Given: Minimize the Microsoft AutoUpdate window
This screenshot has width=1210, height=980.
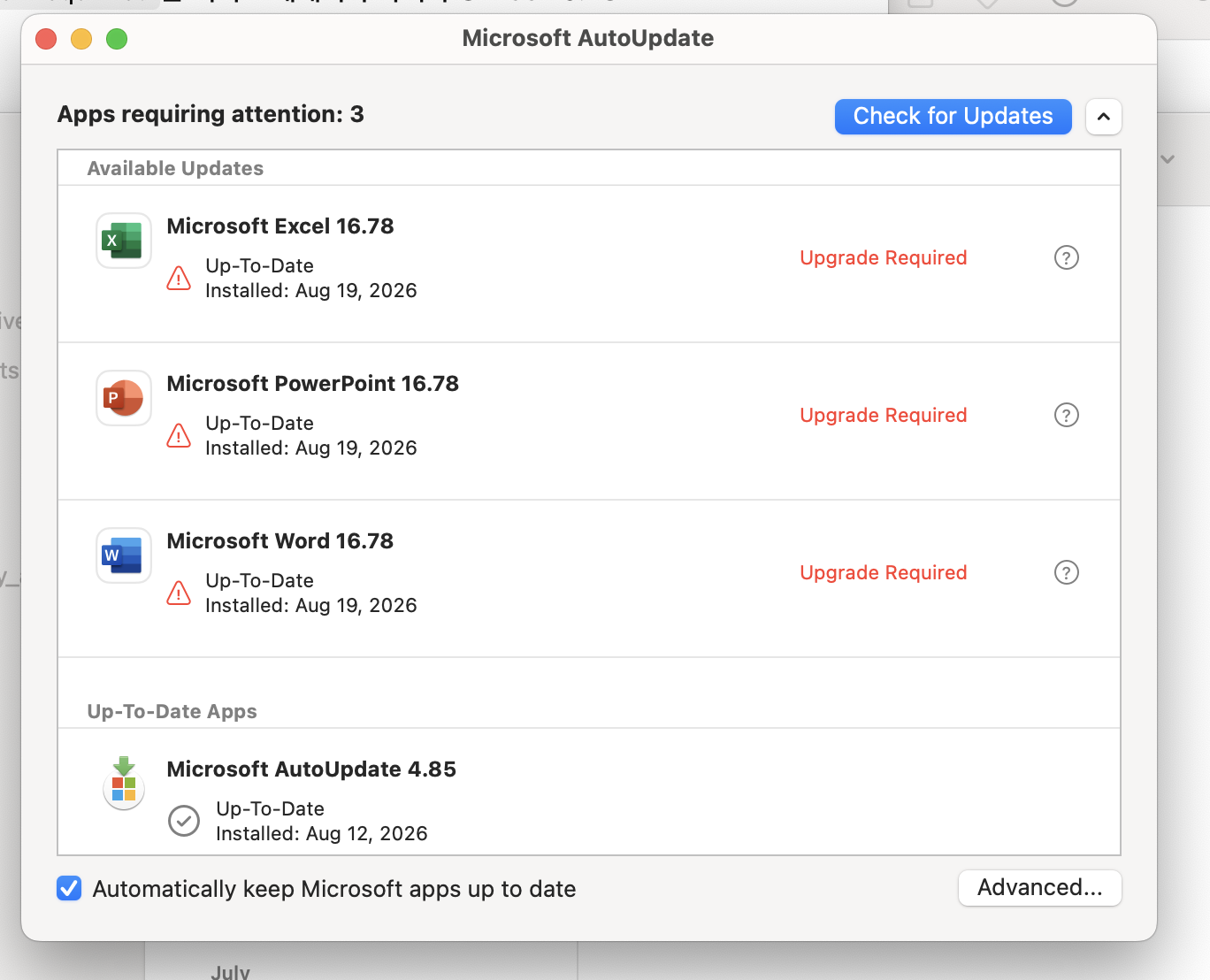Looking at the screenshot, I should pos(81,39).
